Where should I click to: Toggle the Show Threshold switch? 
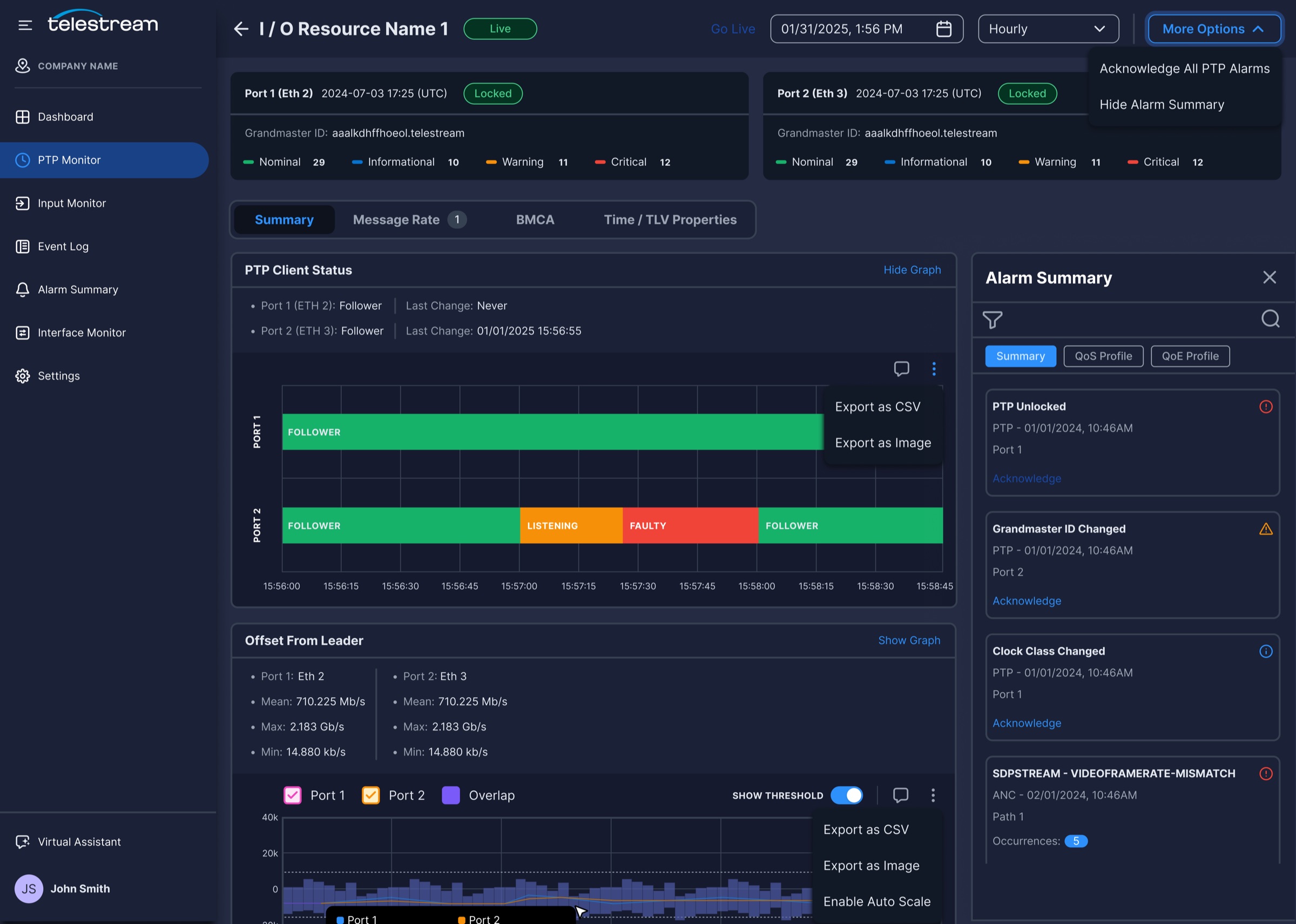(847, 795)
